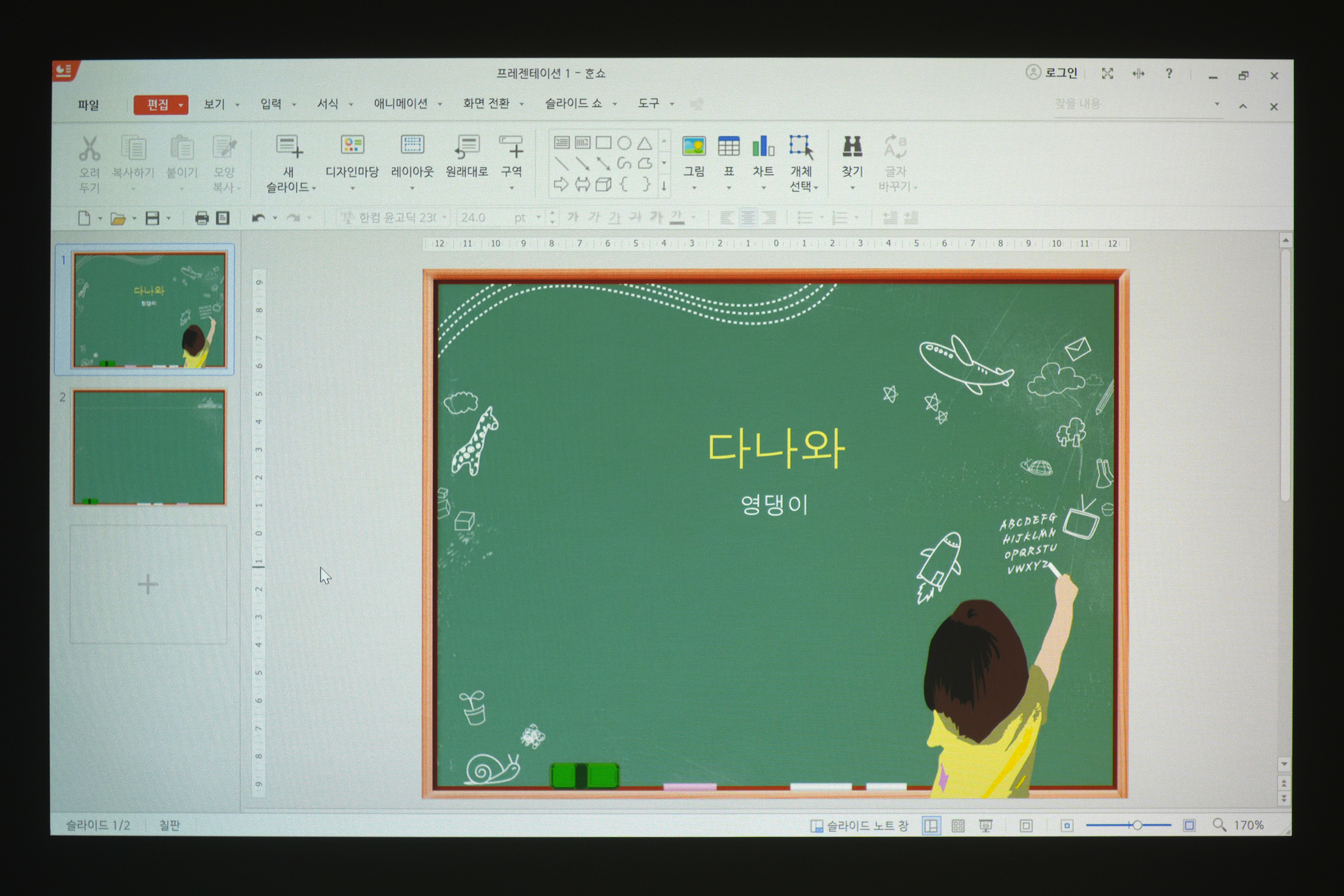This screenshot has height=896, width=1344.
Task: Open the help question mark icon
Action: (1169, 74)
